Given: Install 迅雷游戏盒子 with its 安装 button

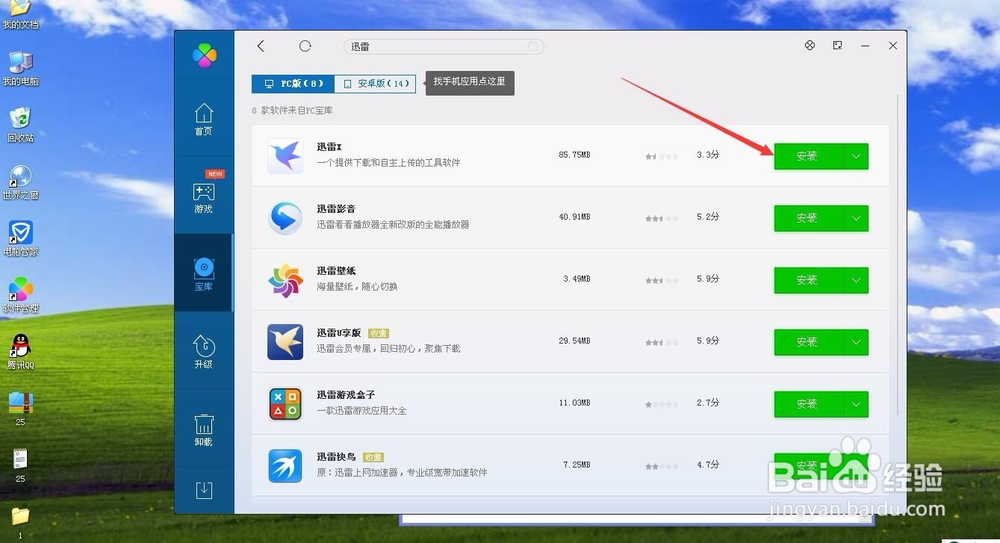Looking at the screenshot, I should click(808, 404).
